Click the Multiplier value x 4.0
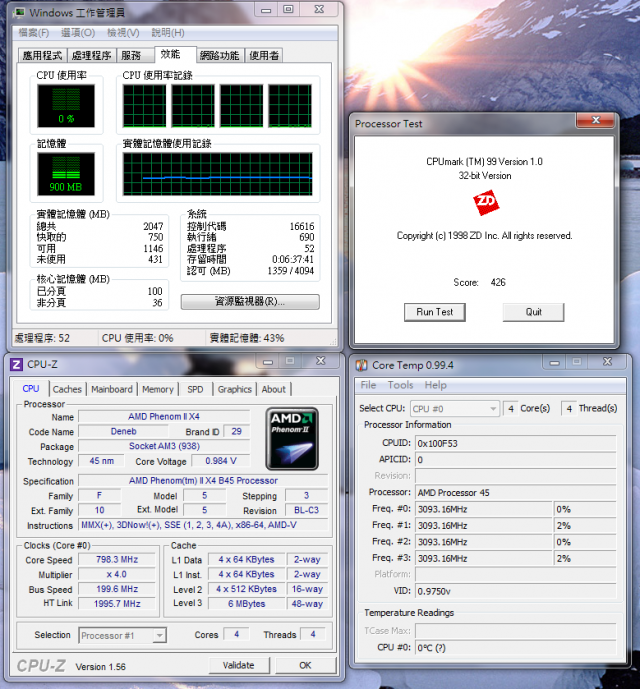640x690 pixels. [x=117, y=574]
